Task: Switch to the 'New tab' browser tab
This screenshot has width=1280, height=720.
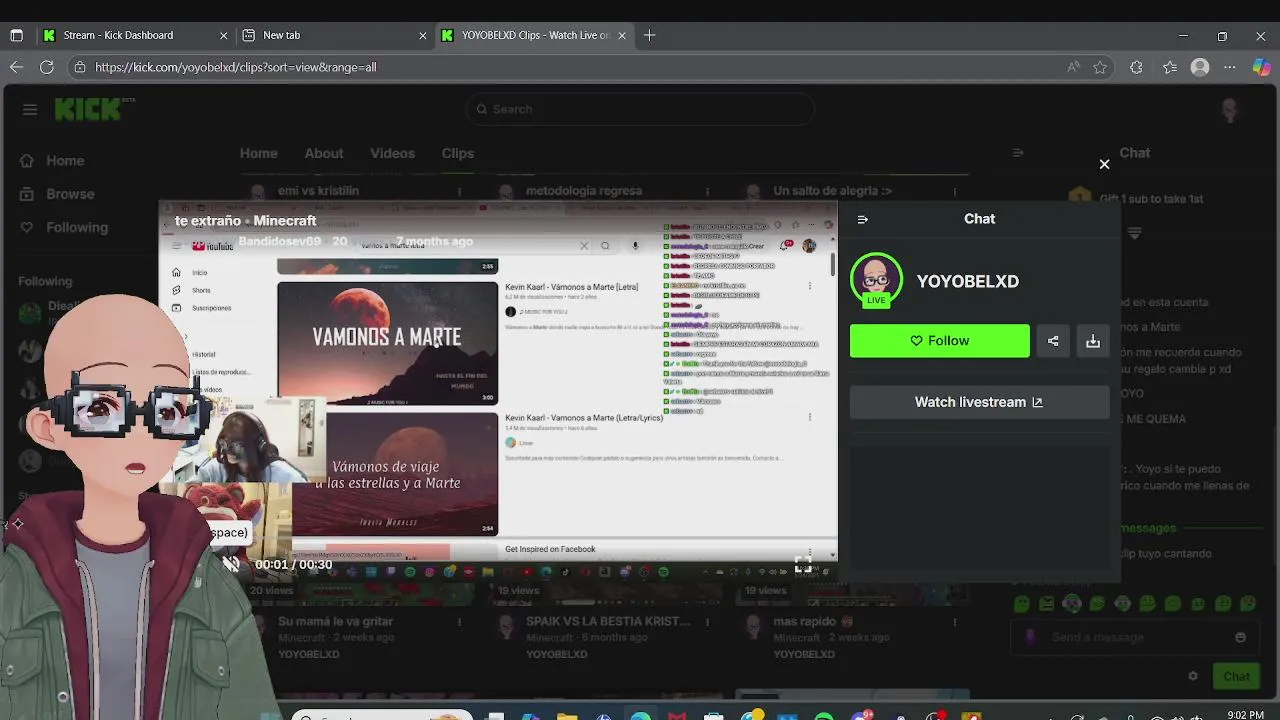Action: coord(335,35)
